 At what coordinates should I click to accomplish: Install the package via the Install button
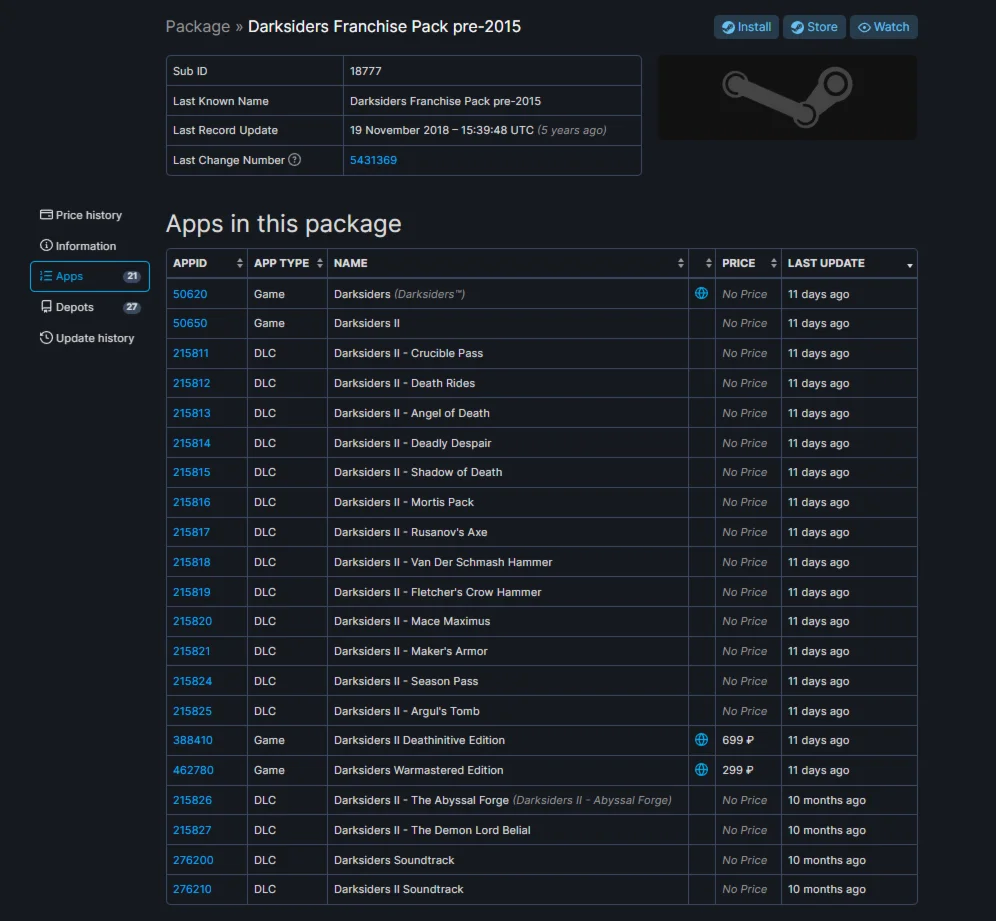click(746, 27)
